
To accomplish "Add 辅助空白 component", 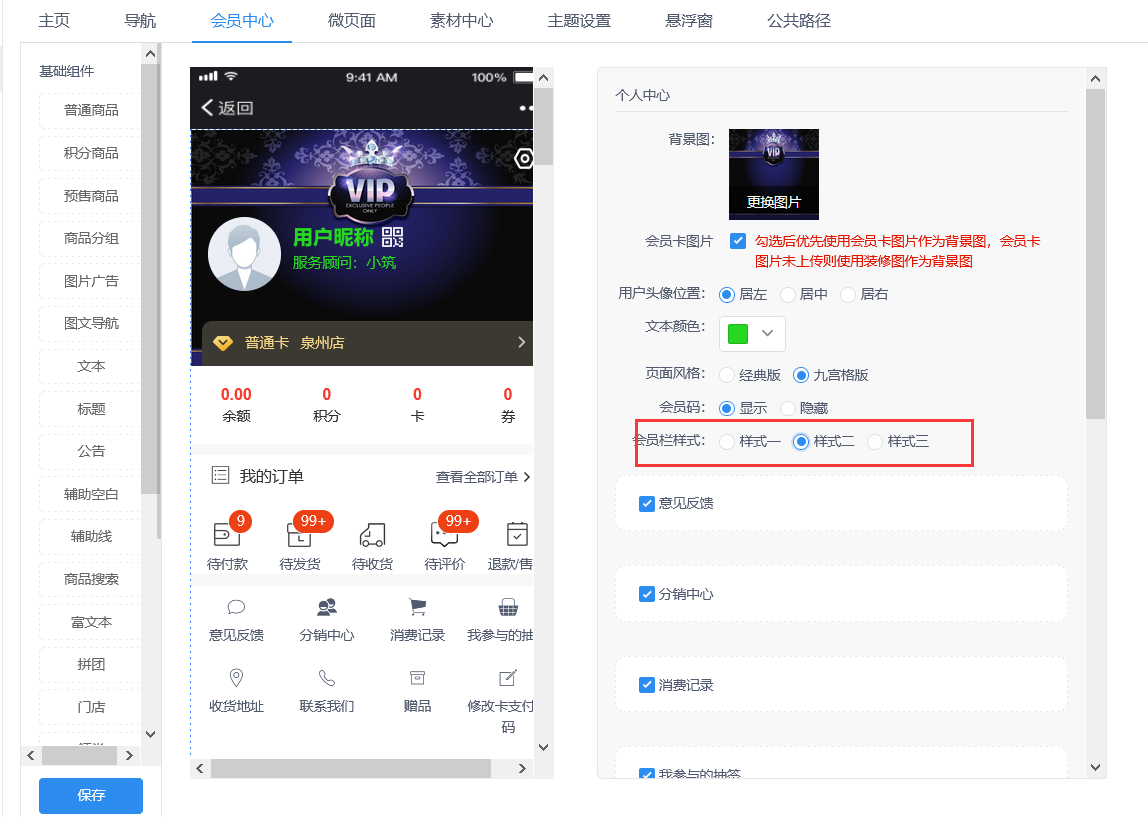I will click(91, 494).
